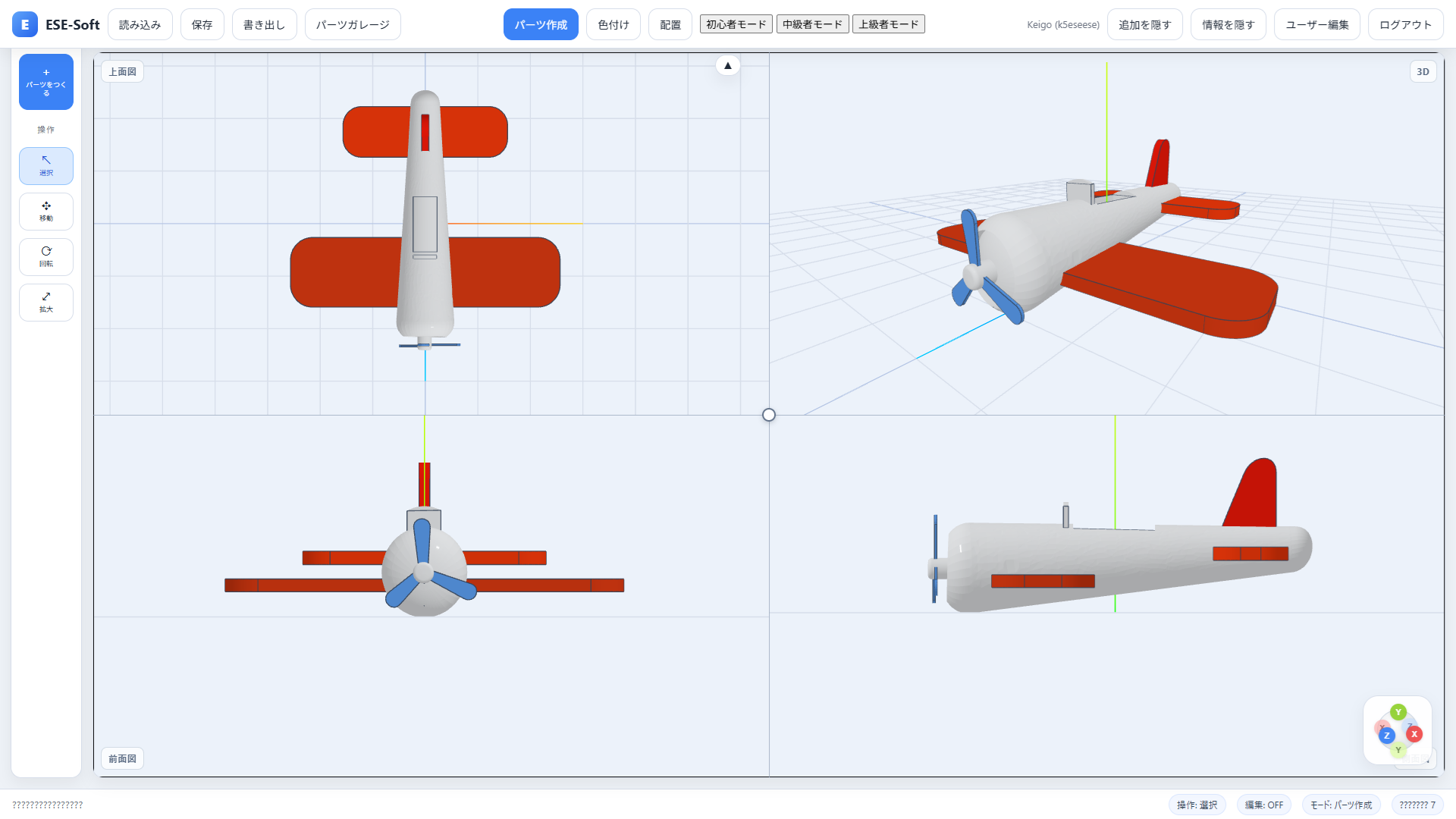
Task: Choose the 回転 rotate tool
Action: pos(46,257)
